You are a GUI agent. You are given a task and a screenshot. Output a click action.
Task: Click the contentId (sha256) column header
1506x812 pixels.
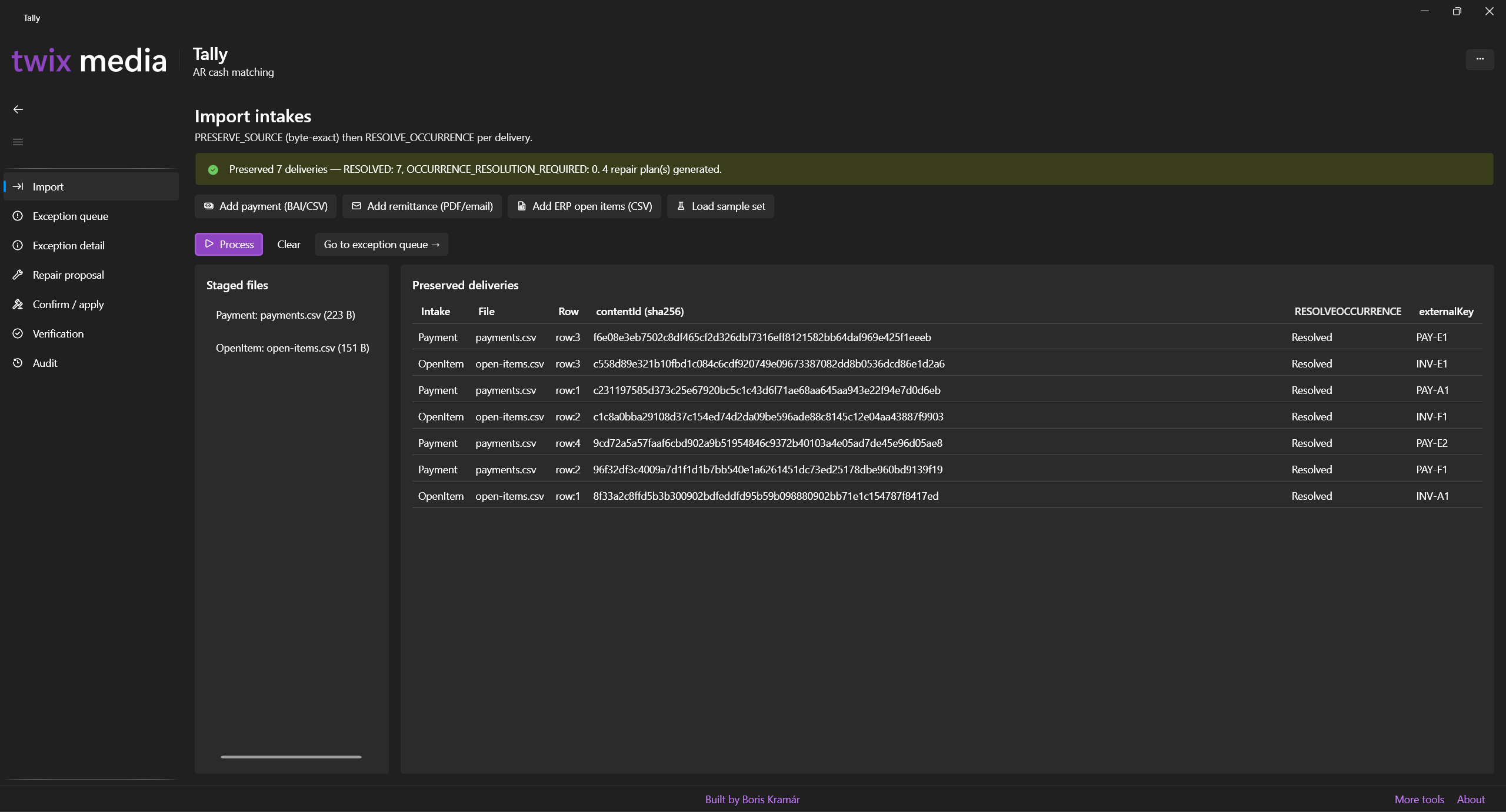point(639,312)
